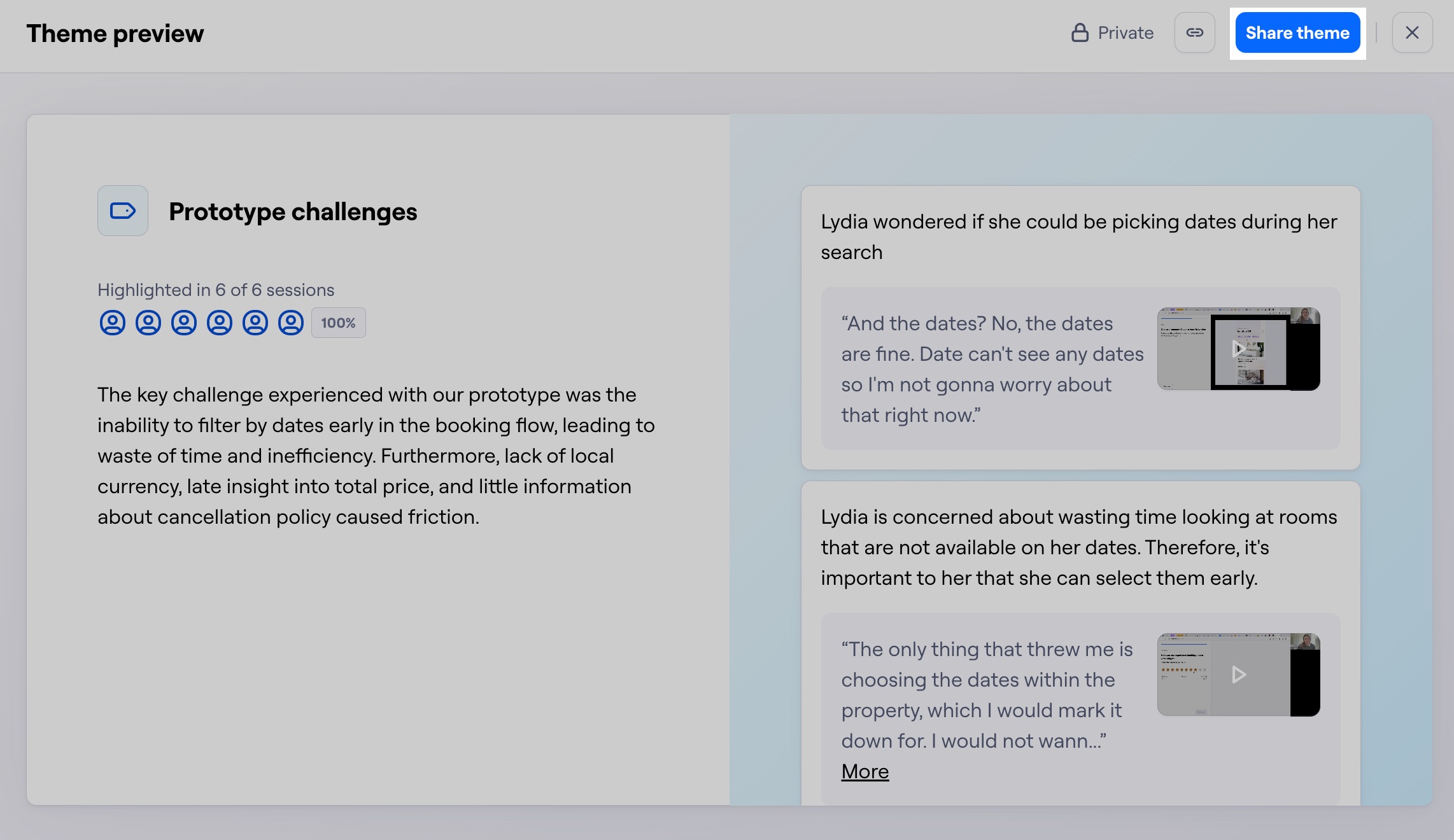Click the 100% highlighted sessions badge
1454x840 pixels.
pyautogui.click(x=338, y=323)
